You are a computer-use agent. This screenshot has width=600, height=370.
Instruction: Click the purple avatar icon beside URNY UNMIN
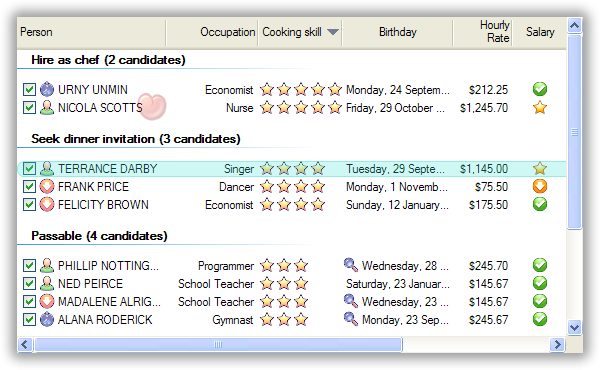pos(47,89)
